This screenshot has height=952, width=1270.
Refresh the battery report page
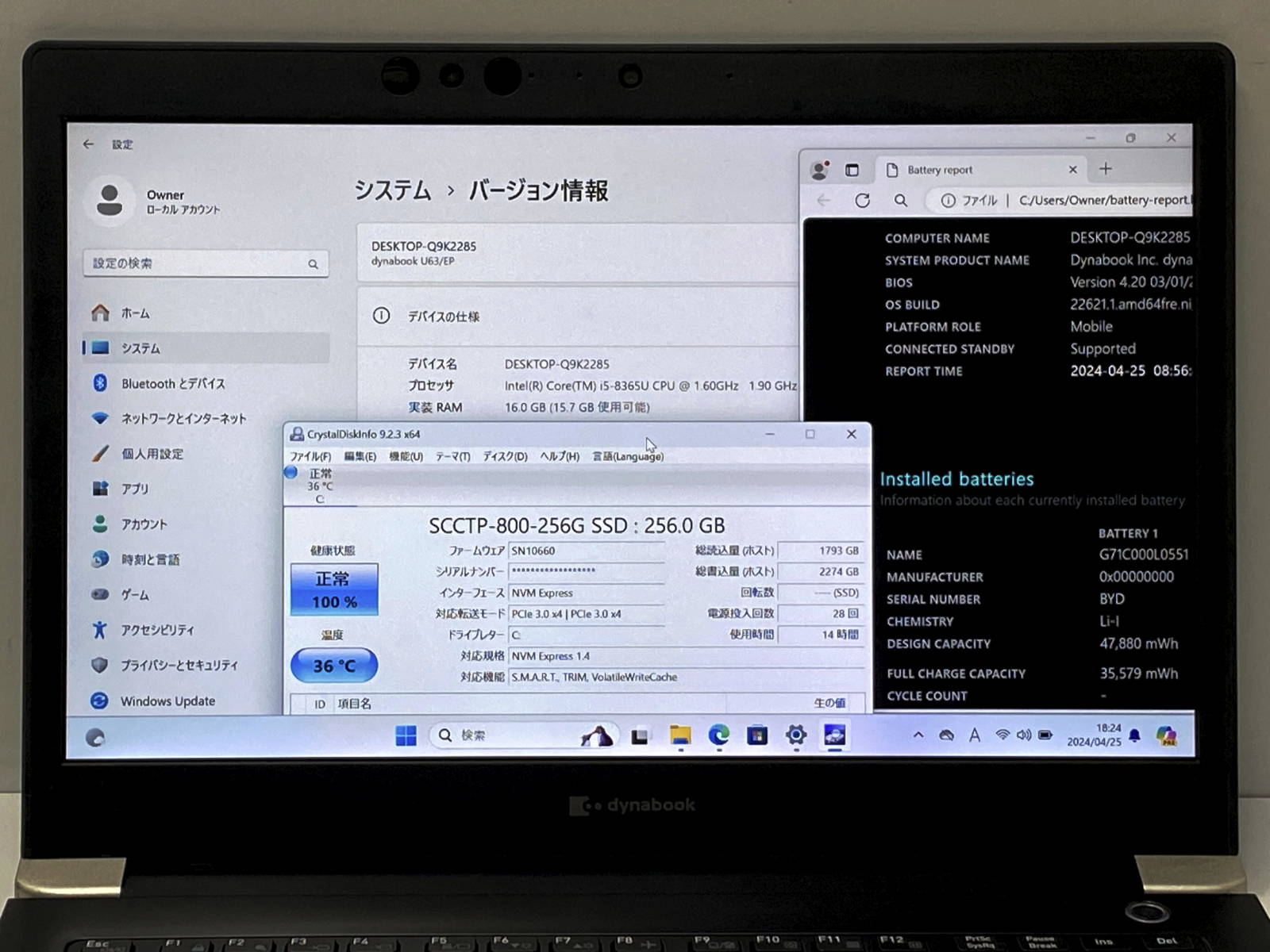[x=862, y=201]
